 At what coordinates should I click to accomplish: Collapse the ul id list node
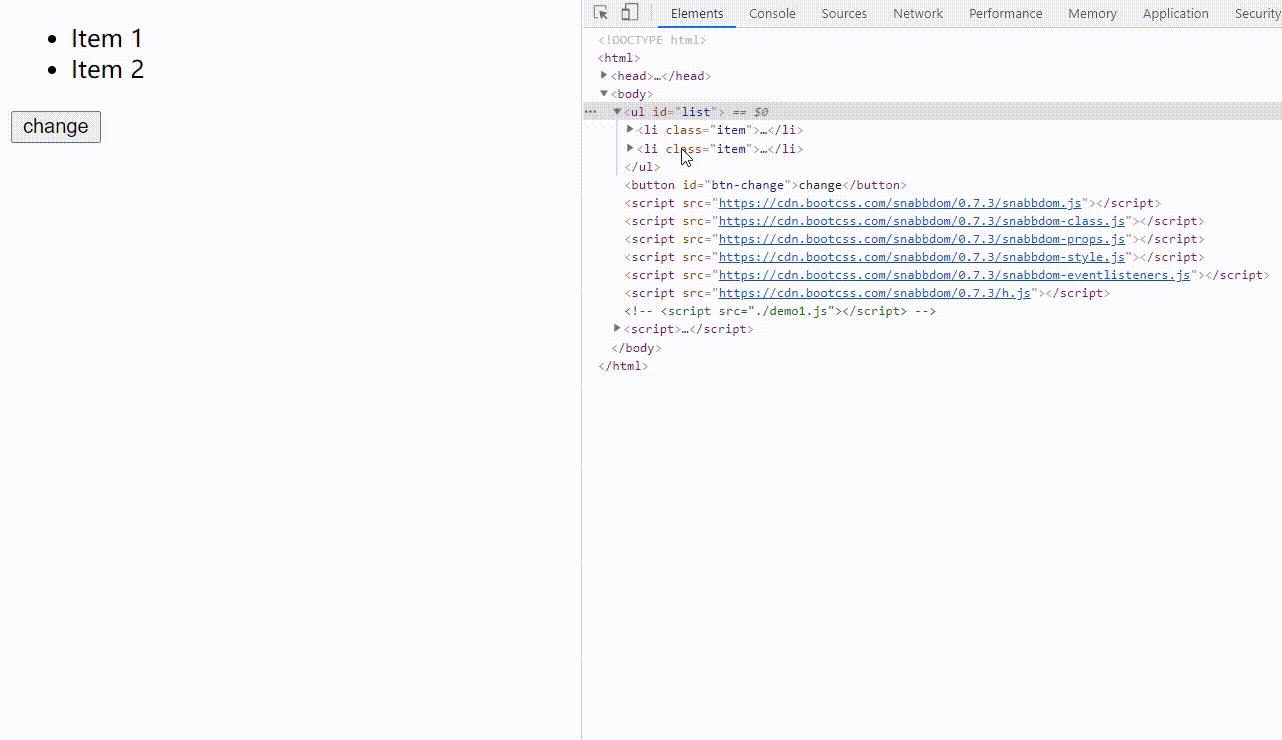(x=617, y=111)
